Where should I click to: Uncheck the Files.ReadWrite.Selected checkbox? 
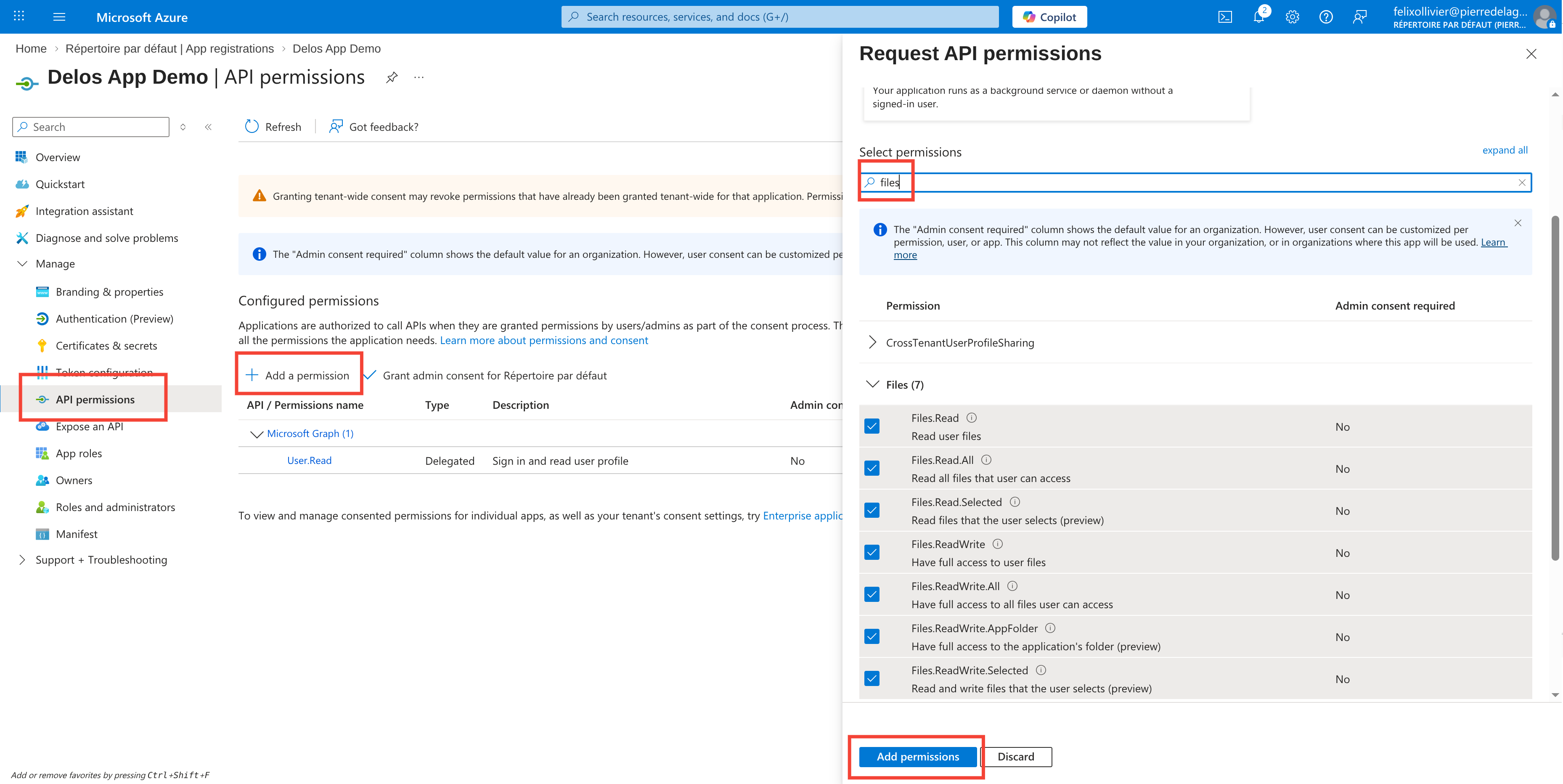pos(872,678)
